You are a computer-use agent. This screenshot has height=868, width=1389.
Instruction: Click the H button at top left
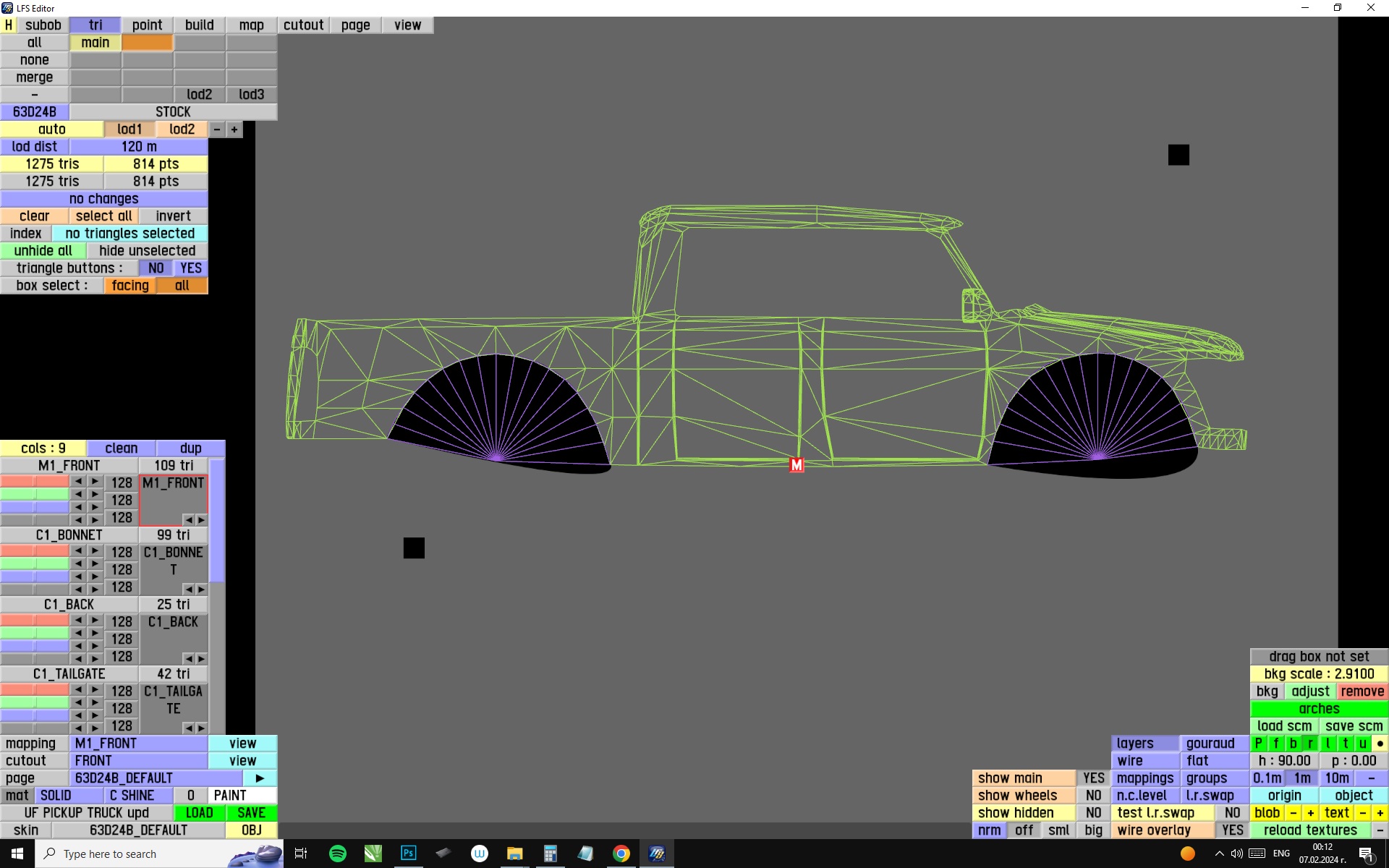coord(8,25)
